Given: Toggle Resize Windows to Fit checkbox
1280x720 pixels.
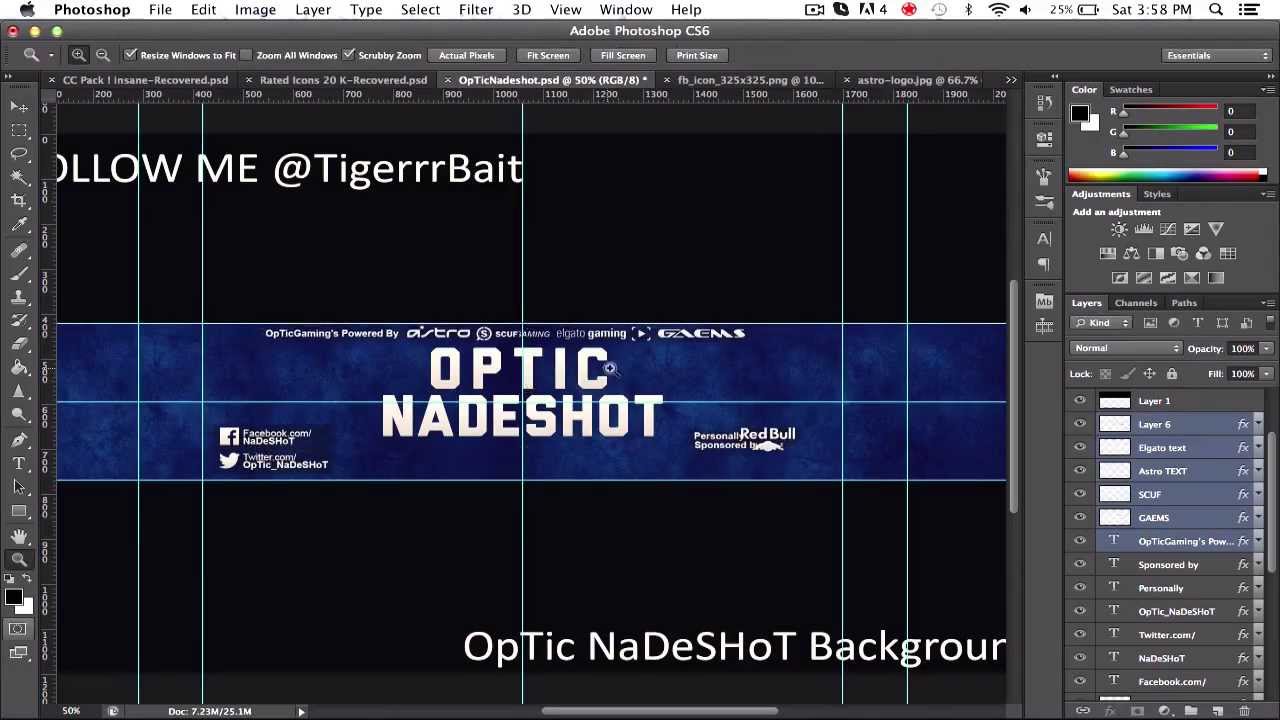Looking at the screenshot, I should tap(130, 55).
